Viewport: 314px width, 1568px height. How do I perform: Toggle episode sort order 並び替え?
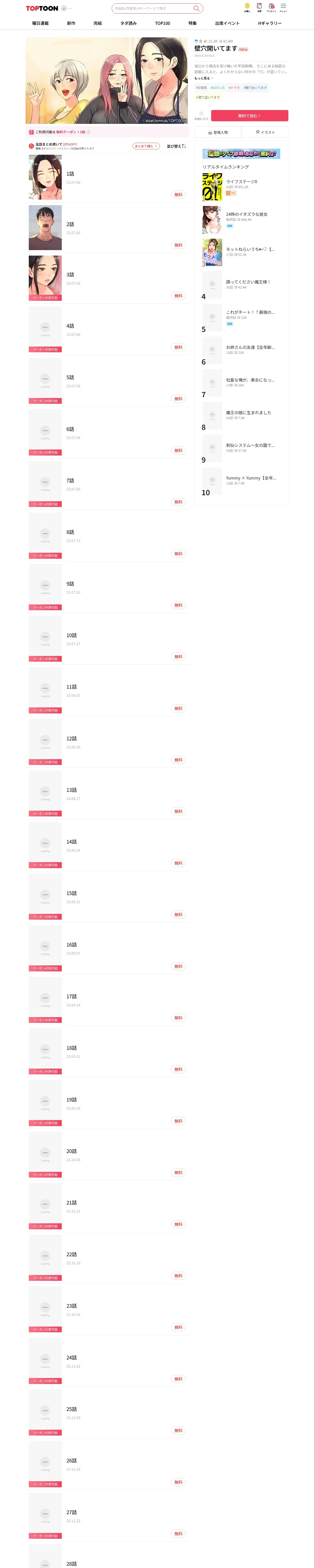pyautogui.click(x=176, y=146)
